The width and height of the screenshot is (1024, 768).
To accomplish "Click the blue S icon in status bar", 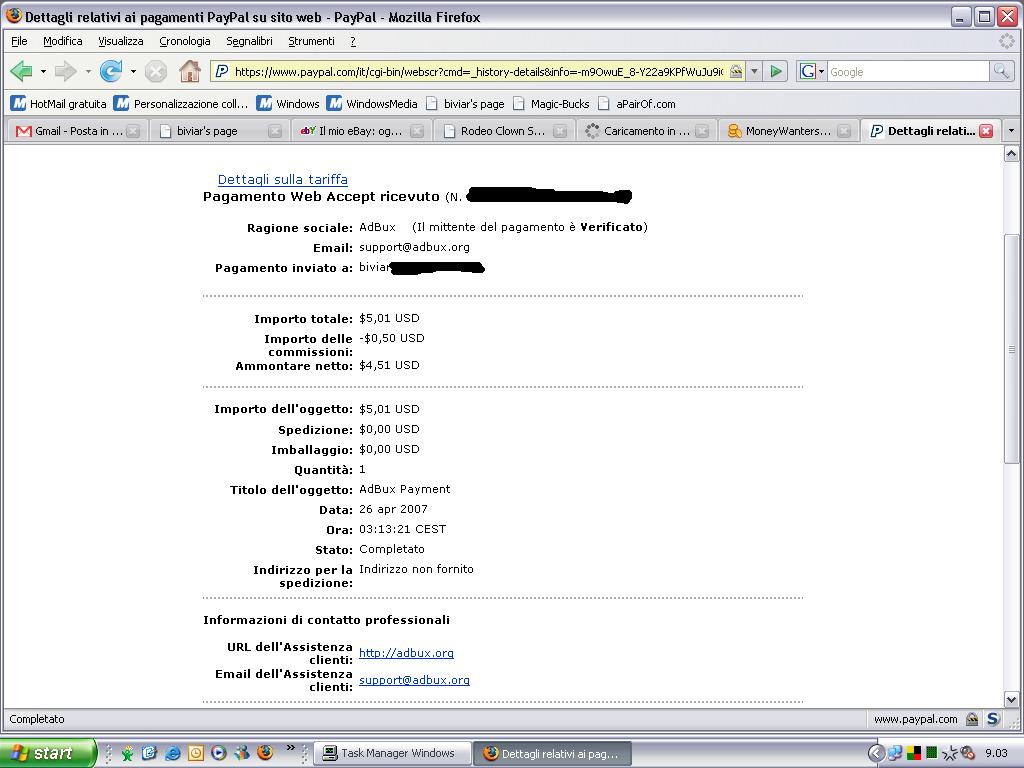I will click(x=993, y=719).
